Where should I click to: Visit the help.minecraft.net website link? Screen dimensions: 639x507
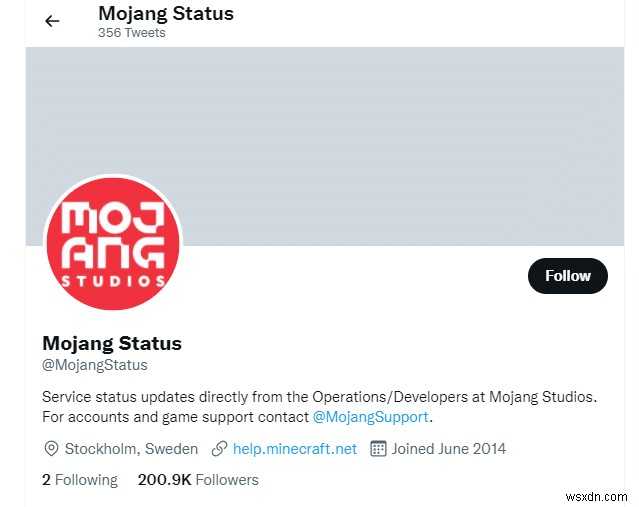click(x=294, y=449)
